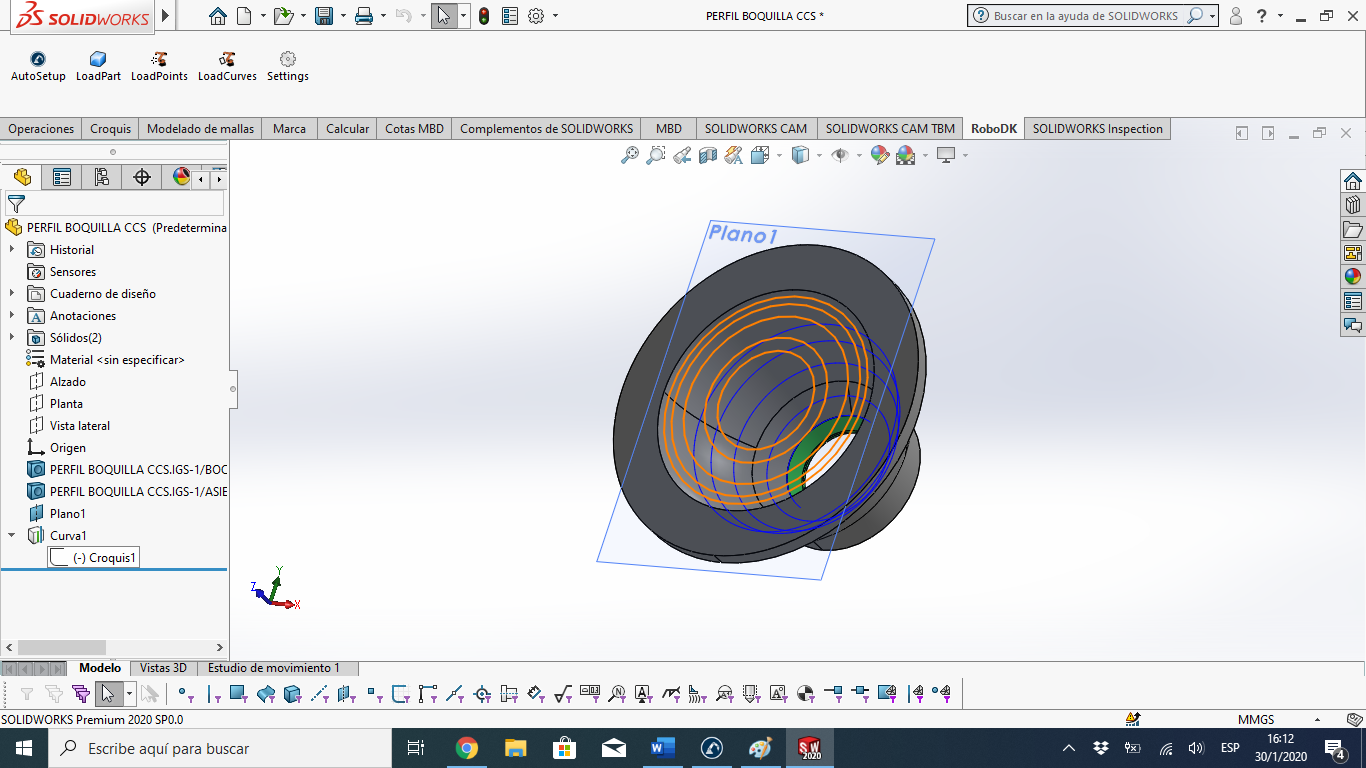1366x768 pixels.
Task: Open the DimXpertManager crosshair tab
Action: tap(142, 178)
